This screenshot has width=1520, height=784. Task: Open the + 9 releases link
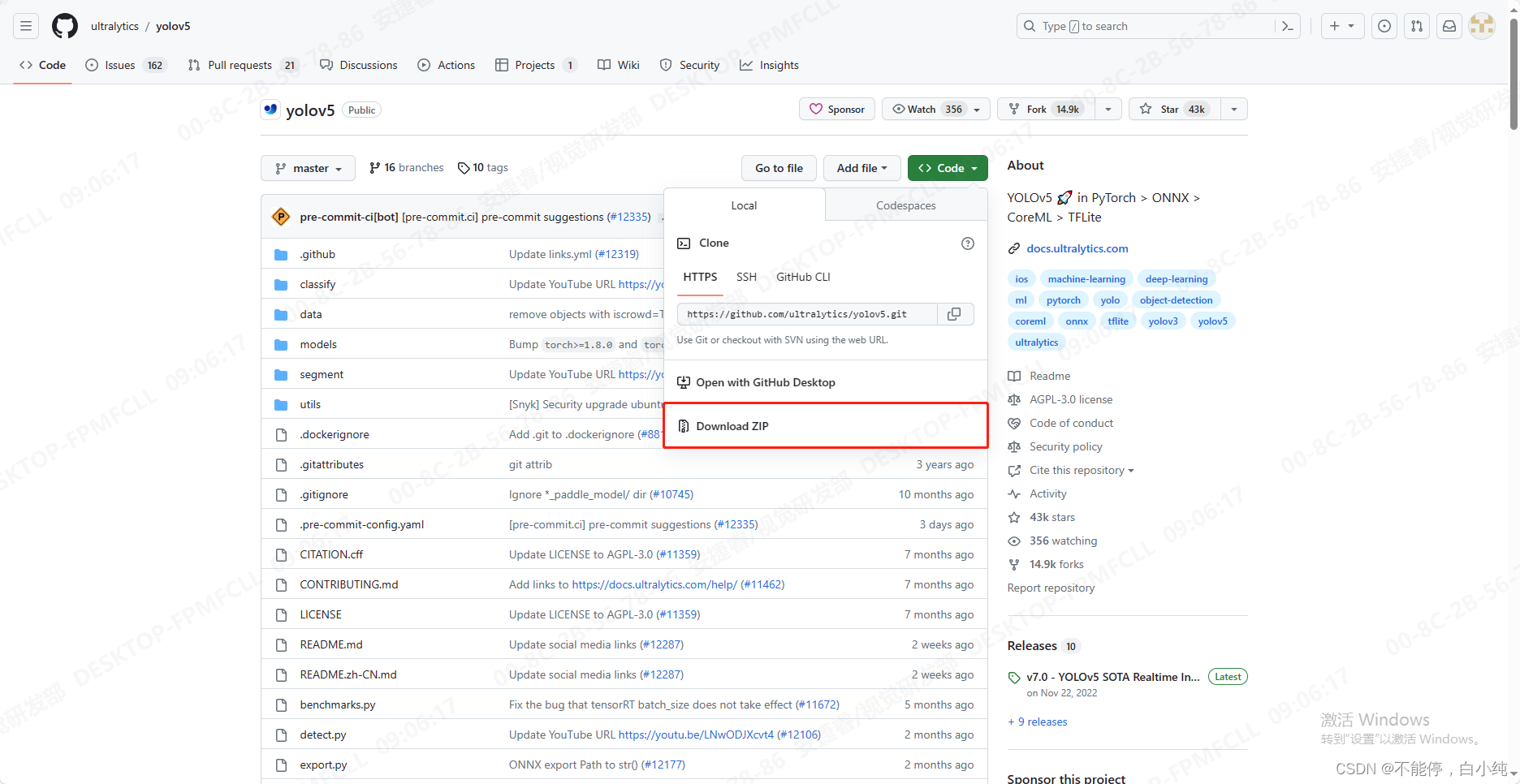pos(1038,722)
